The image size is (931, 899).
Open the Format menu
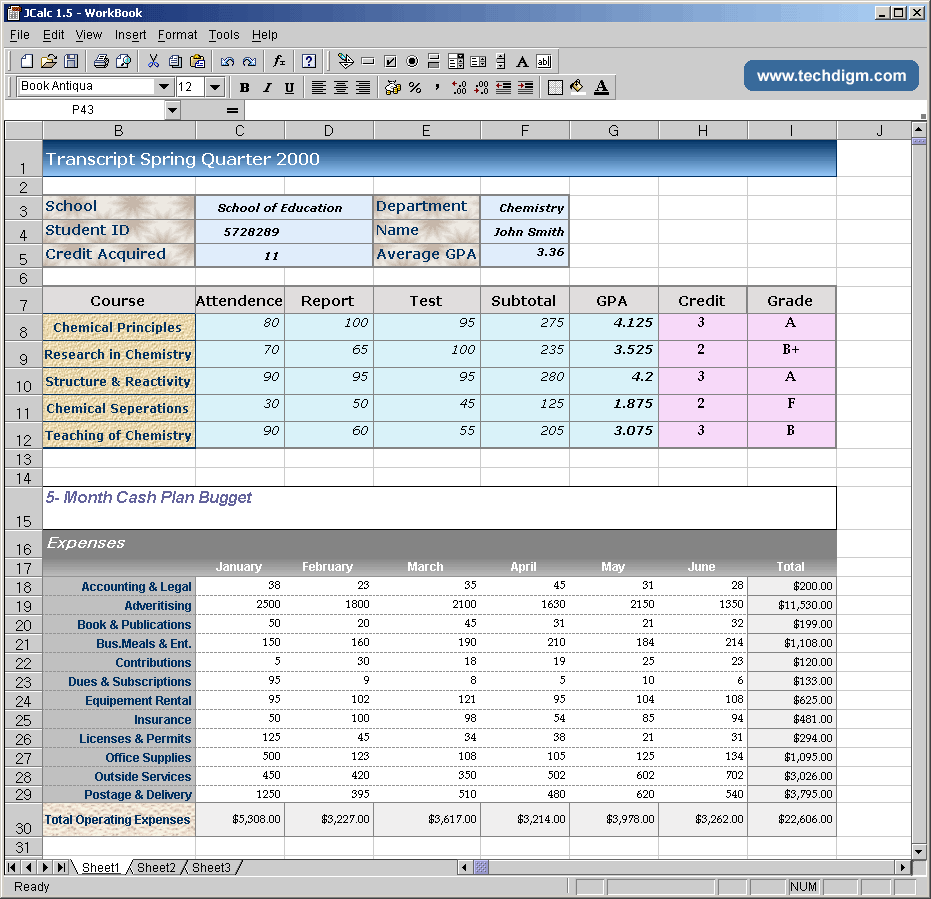pos(177,35)
